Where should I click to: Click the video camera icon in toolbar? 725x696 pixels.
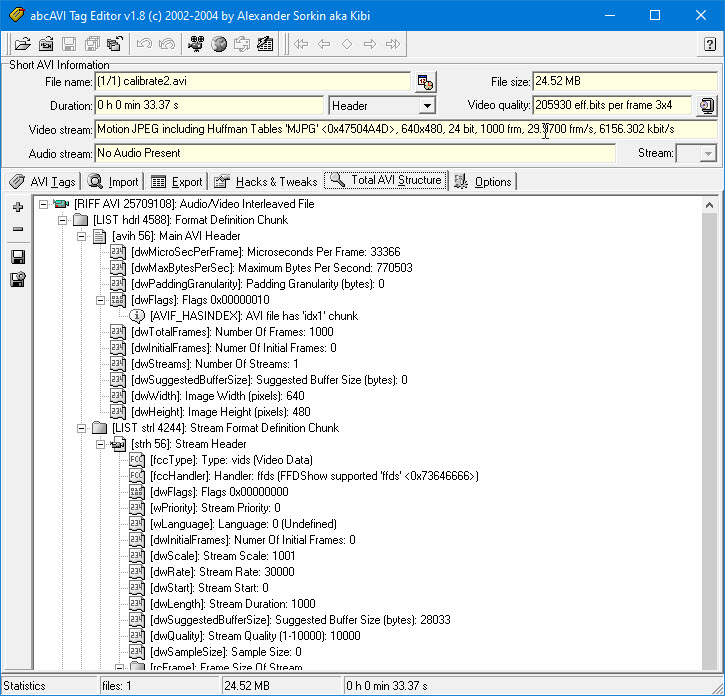196,44
